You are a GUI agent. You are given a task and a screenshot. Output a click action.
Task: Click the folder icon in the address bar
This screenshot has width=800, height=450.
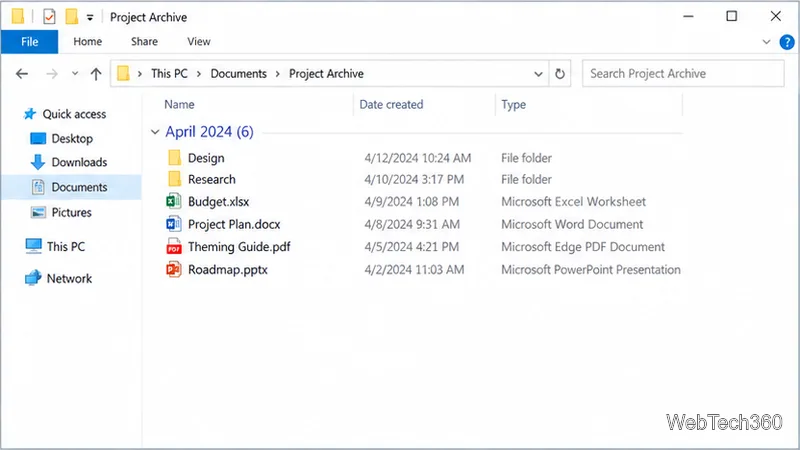click(x=123, y=73)
